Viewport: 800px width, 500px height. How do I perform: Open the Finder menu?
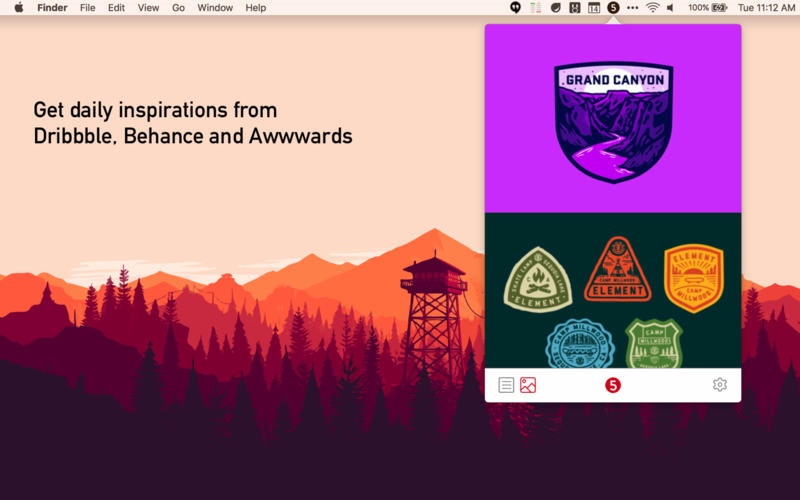pyautogui.click(x=52, y=8)
